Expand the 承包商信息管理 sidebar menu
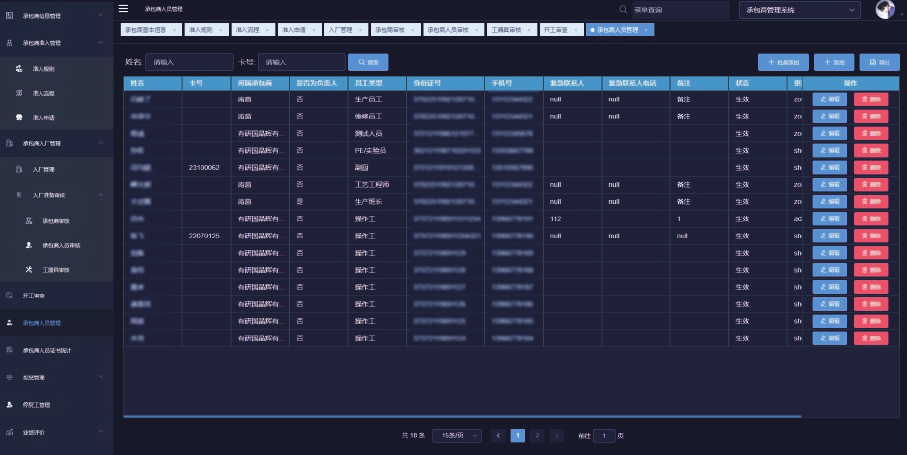Screen dimensions: 907x455 tap(101, 16)
